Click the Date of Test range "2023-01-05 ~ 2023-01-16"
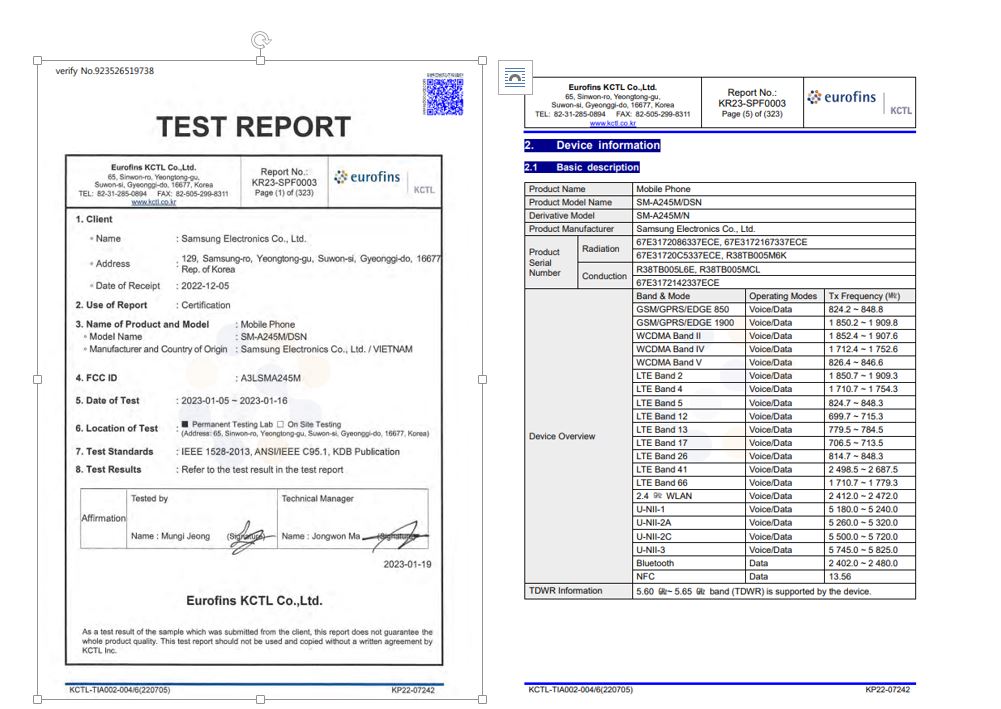Viewport: 1001px width, 709px height. 234,401
